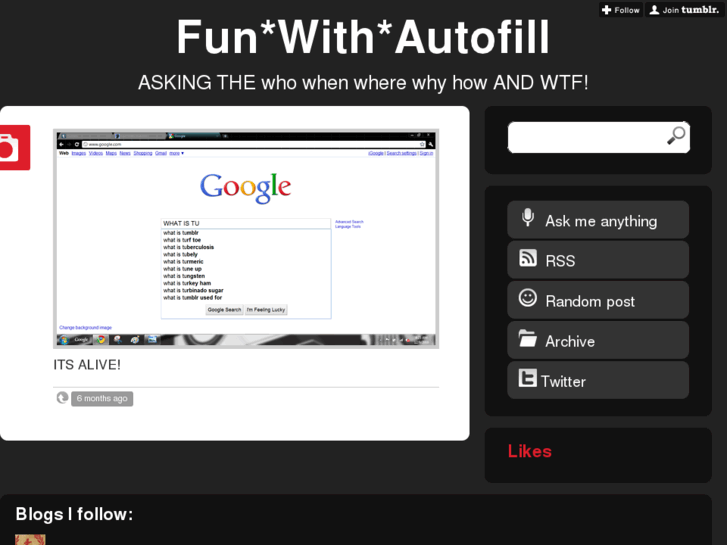Click the 'ITS ALIVE!' caption text
Viewport: 727px width, 545px height.
[x=87, y=365]
